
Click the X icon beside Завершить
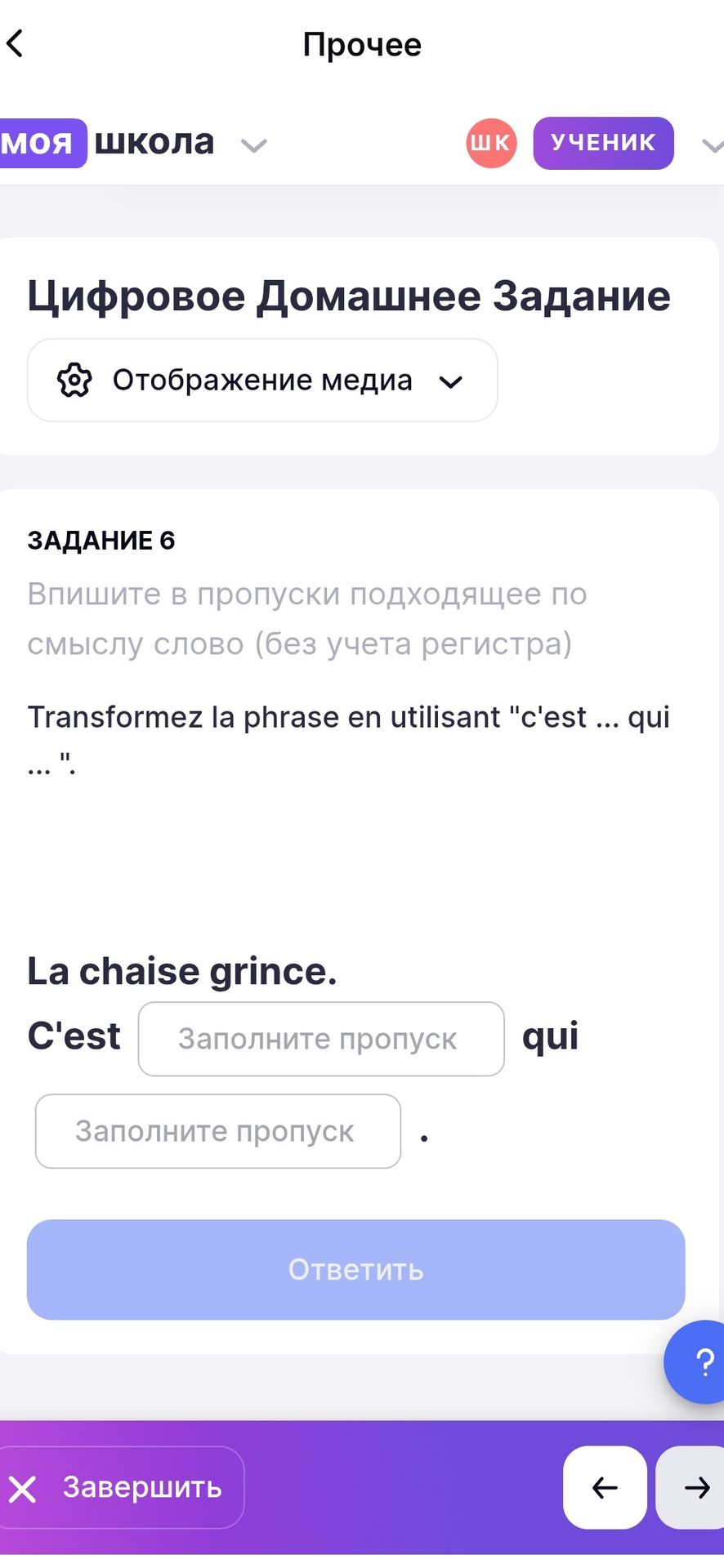[23, 1489]
